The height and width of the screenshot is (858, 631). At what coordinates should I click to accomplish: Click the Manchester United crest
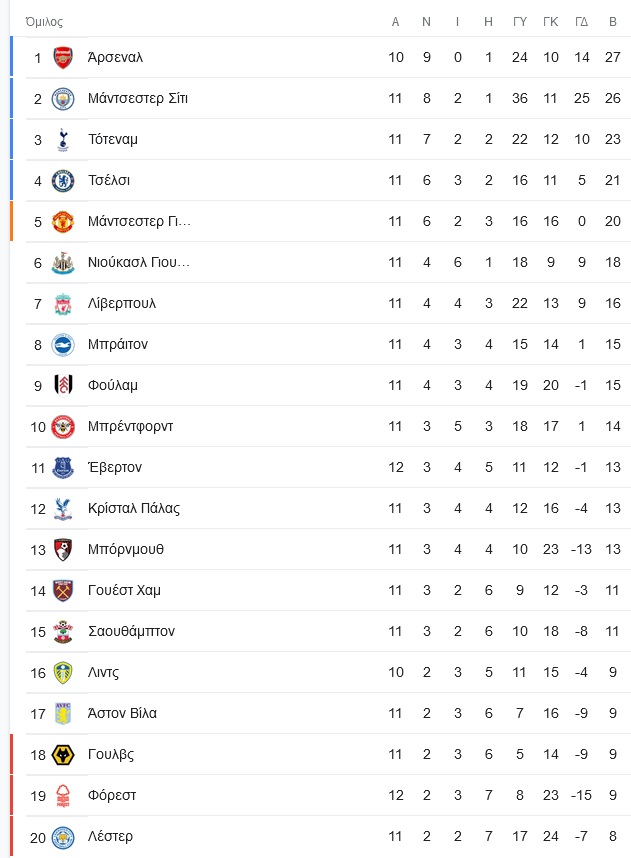tap(63, 222)
